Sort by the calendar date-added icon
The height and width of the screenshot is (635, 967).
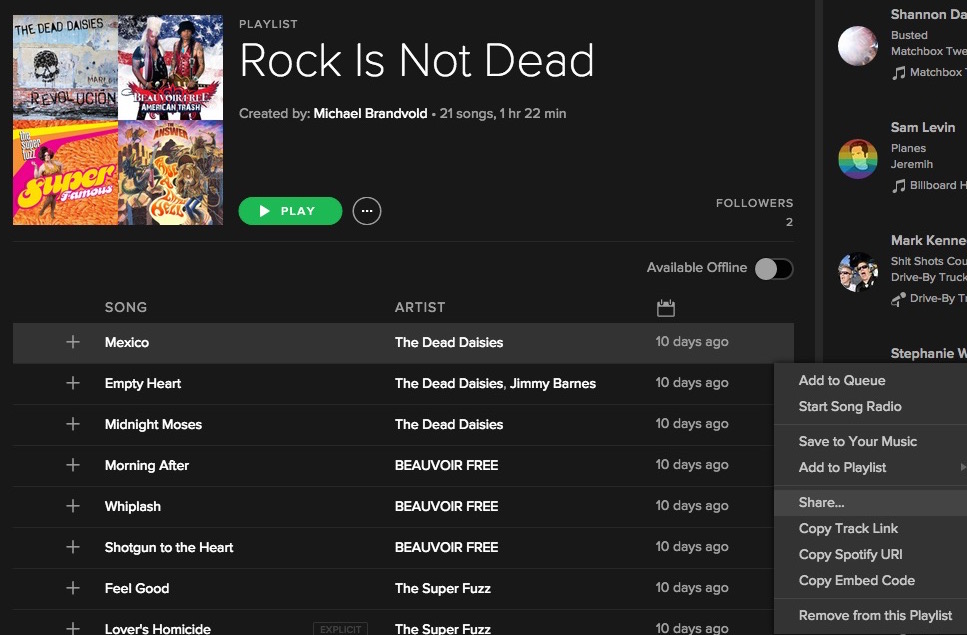point(666,308)
